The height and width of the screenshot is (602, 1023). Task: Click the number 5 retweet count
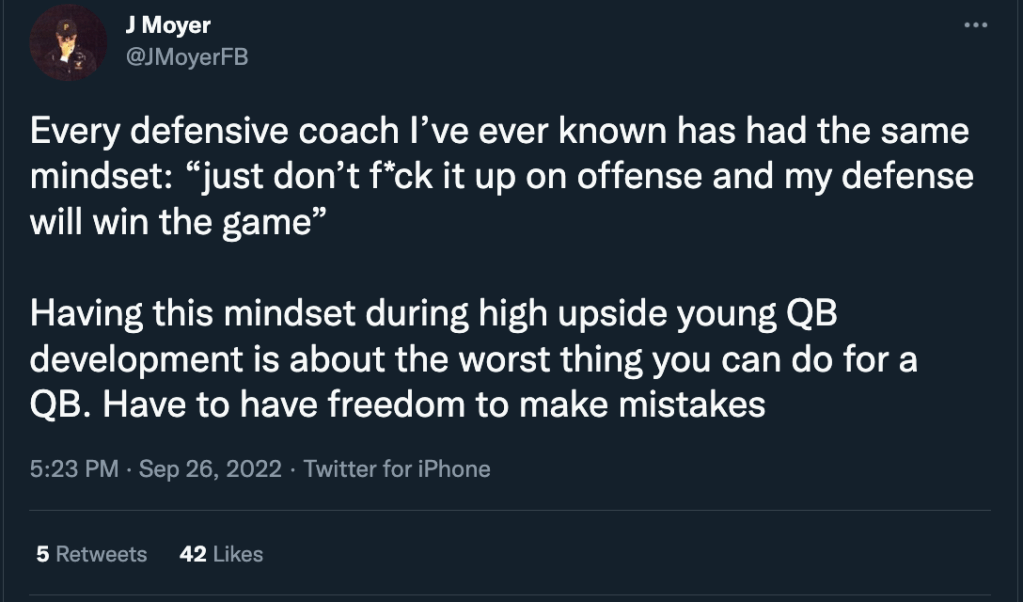42,553
